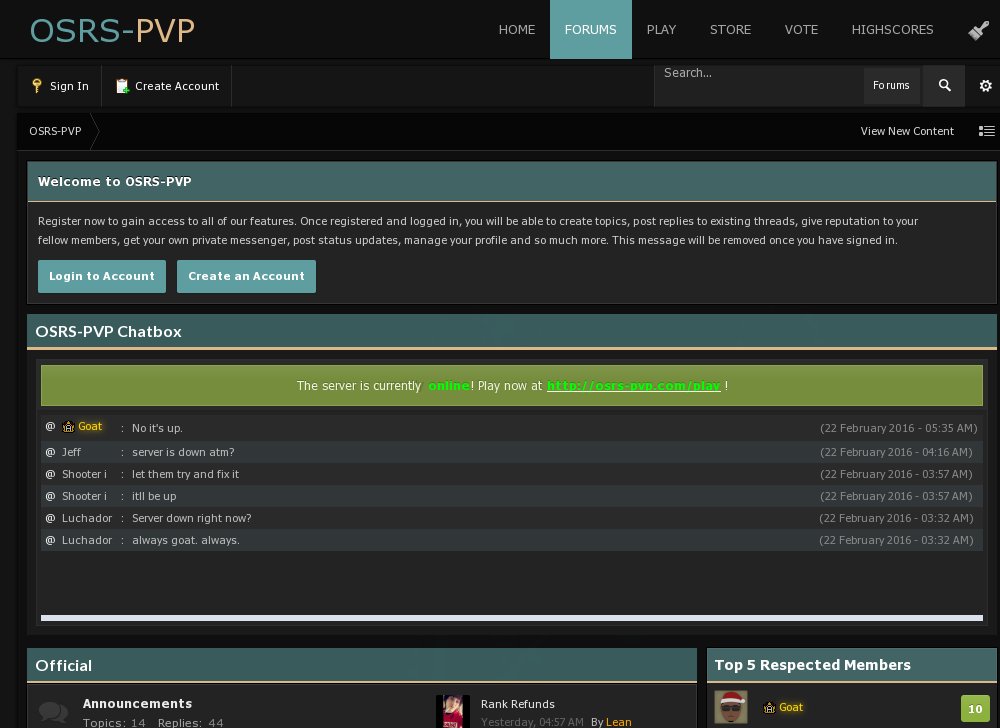Viewport: 1000px width, 728px height.
Task: Click the crown rank icon beside Goat's chat name
Action: pyautogui.click(x=68, y=426)
